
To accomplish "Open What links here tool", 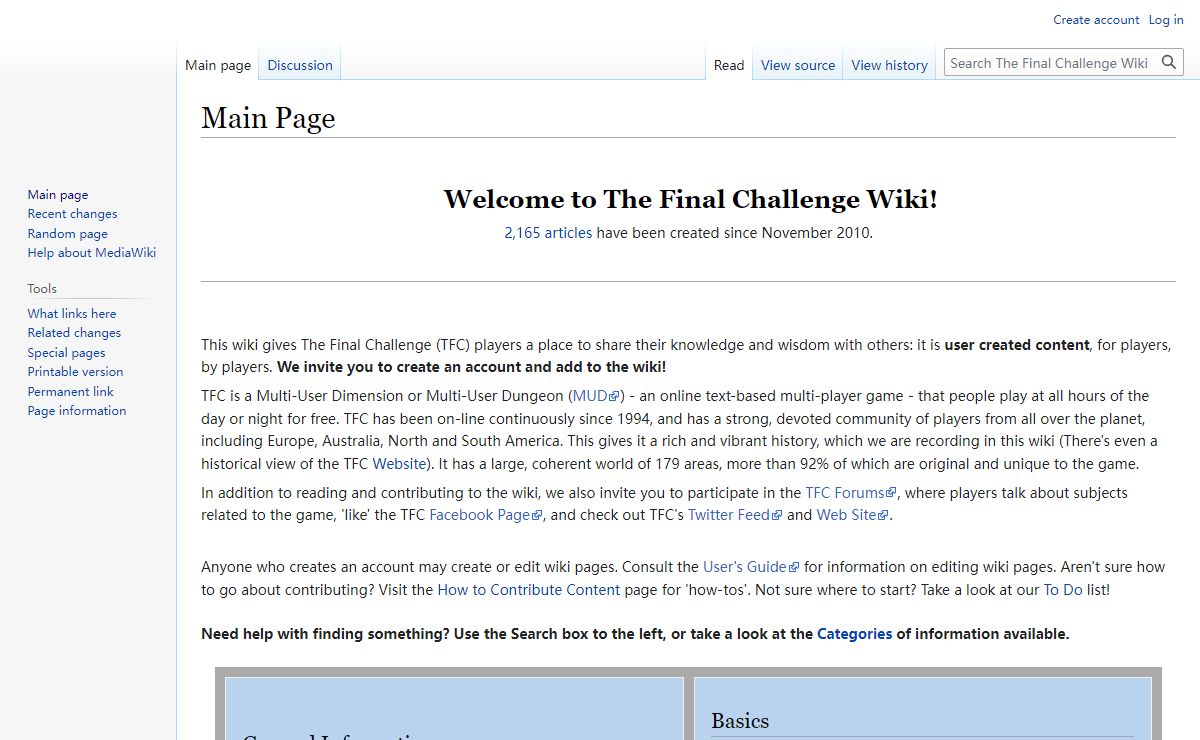I will point(72,314).
